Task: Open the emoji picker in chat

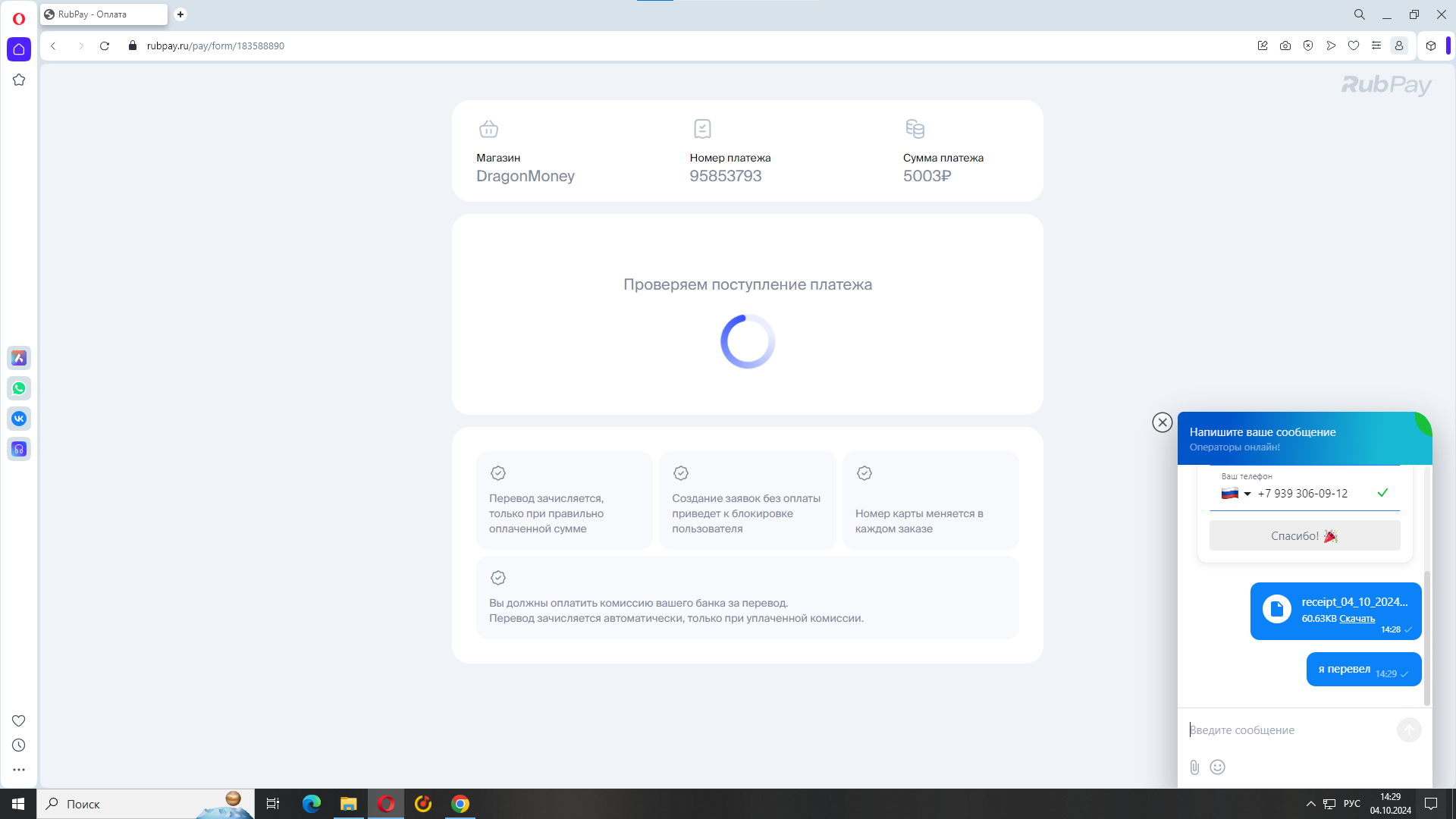Action: (1217, 767)
